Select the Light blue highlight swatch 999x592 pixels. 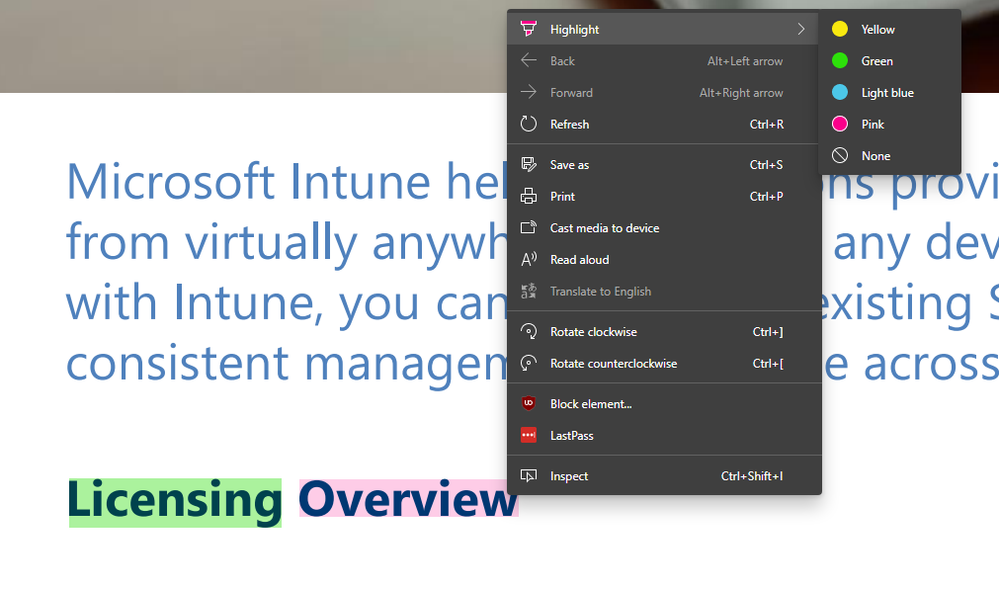tap(840, 92)
